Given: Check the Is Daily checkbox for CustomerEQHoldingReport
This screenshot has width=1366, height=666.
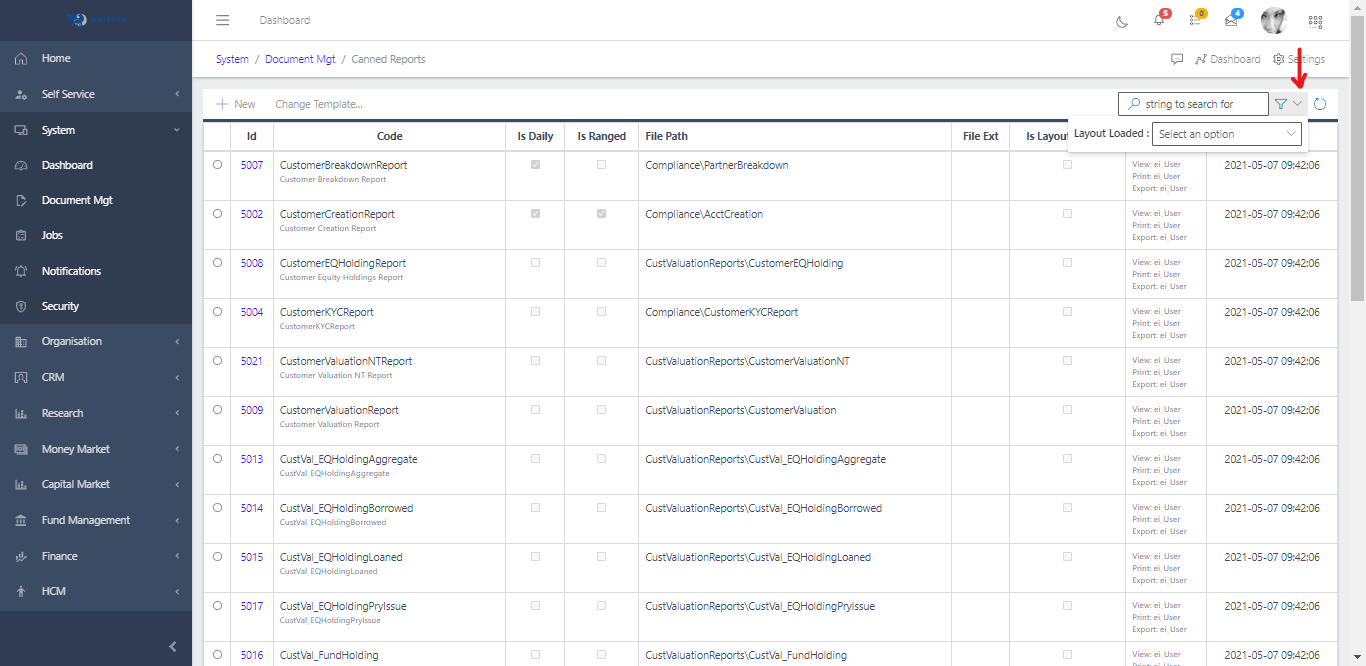Looking at the screenshot, I should pos(535,262).
